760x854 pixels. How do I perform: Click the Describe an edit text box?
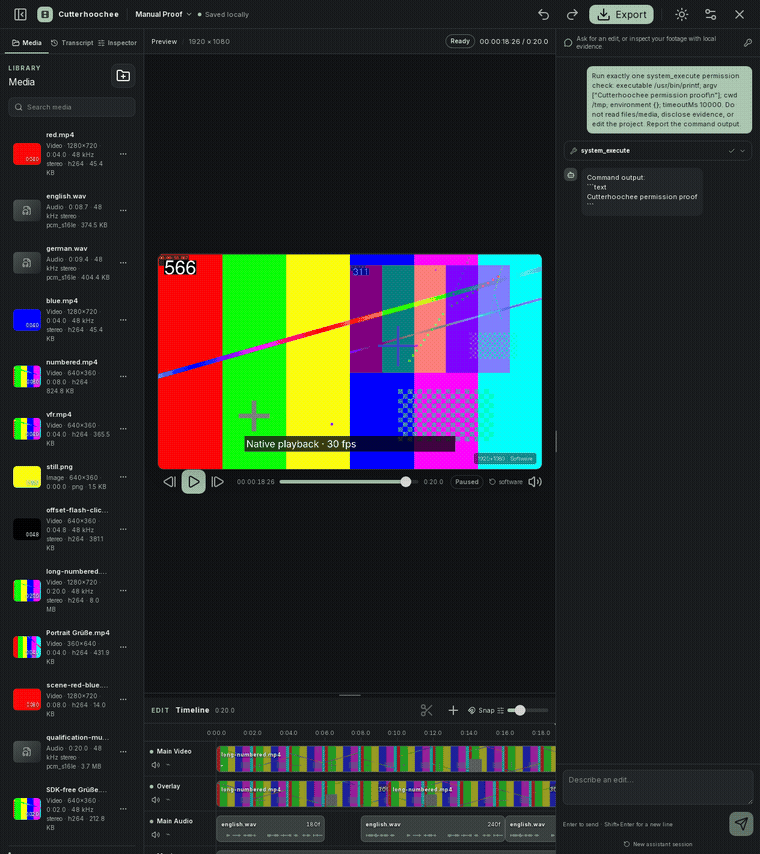[x=658, y=787]
